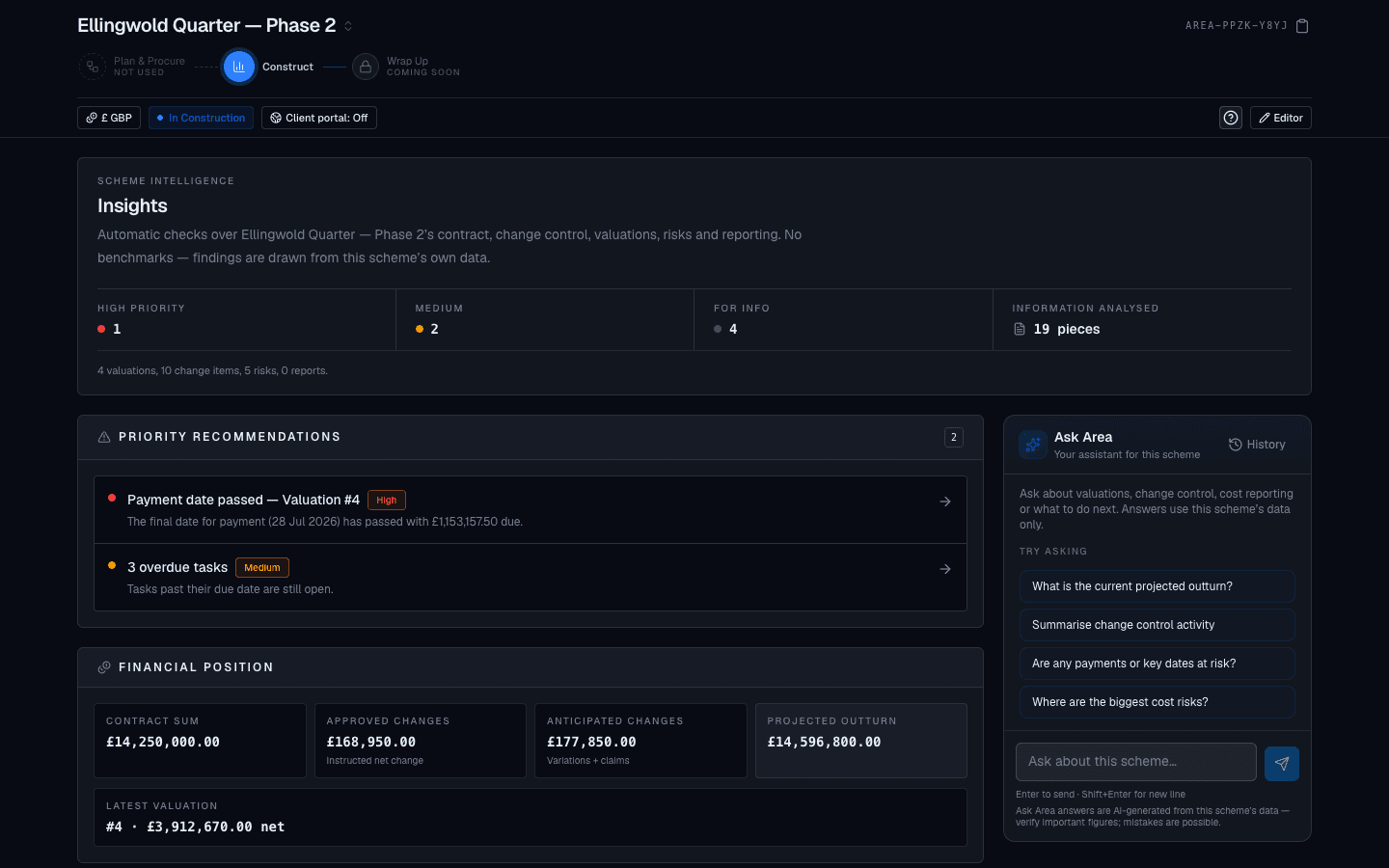The width and height of the screenshot is (1389, 868).
Task: Open the help question mark icon
Action: [x=1231, y=118]
